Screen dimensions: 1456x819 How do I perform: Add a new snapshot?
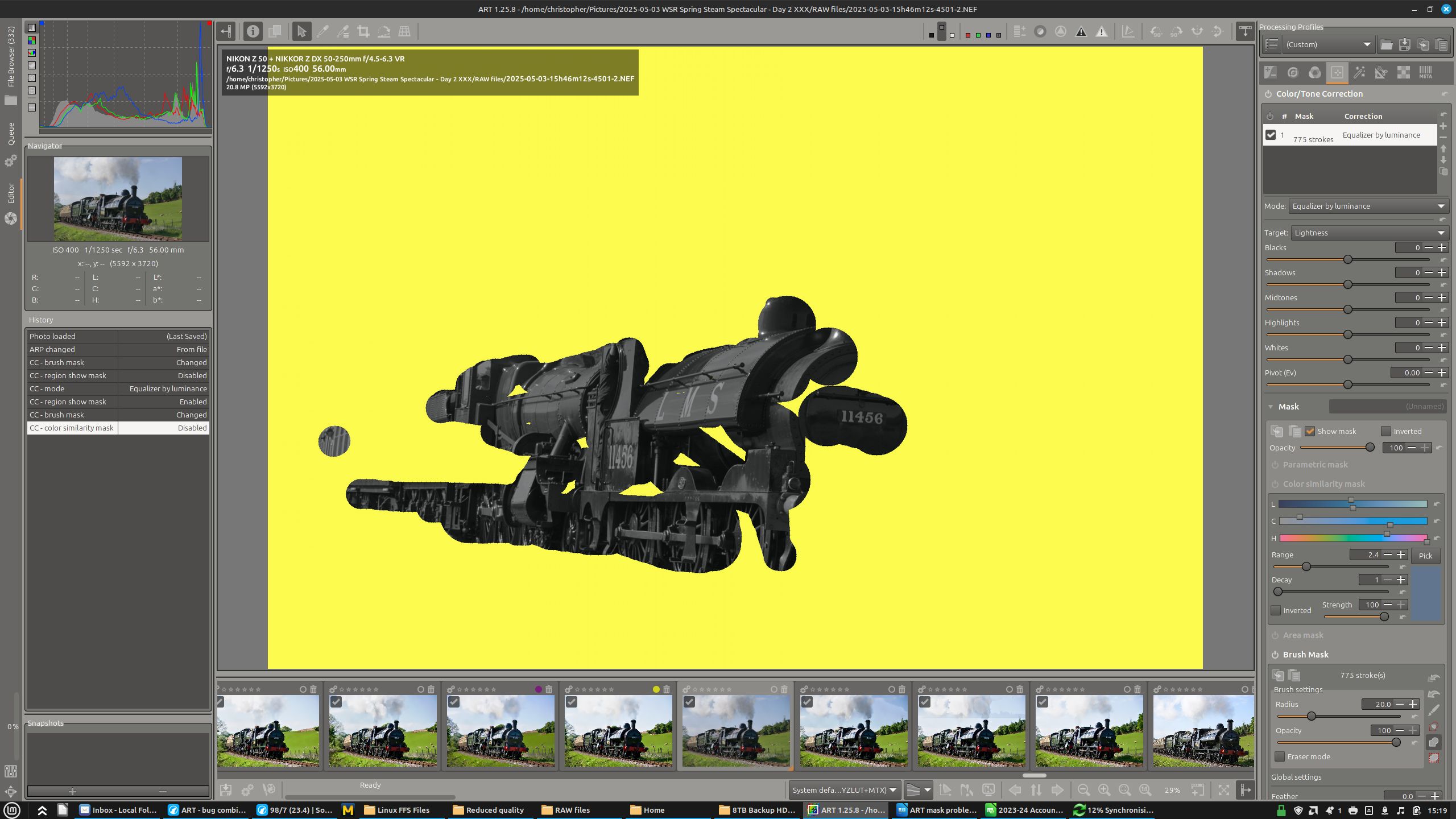pos(72,791)
